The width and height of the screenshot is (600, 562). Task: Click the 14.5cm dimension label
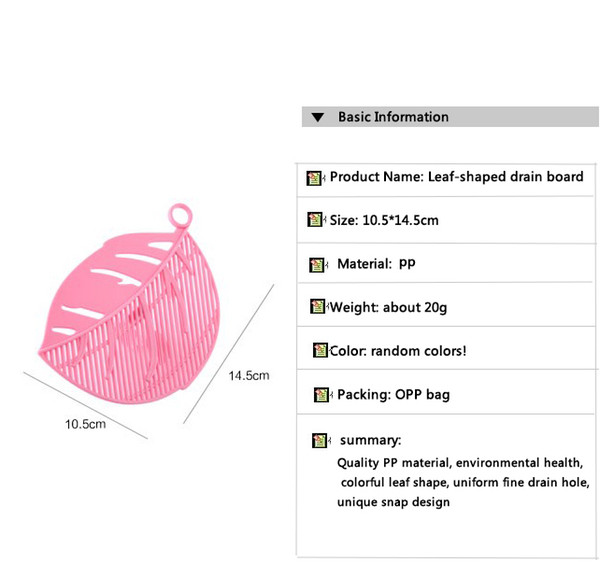click(249, 376)
